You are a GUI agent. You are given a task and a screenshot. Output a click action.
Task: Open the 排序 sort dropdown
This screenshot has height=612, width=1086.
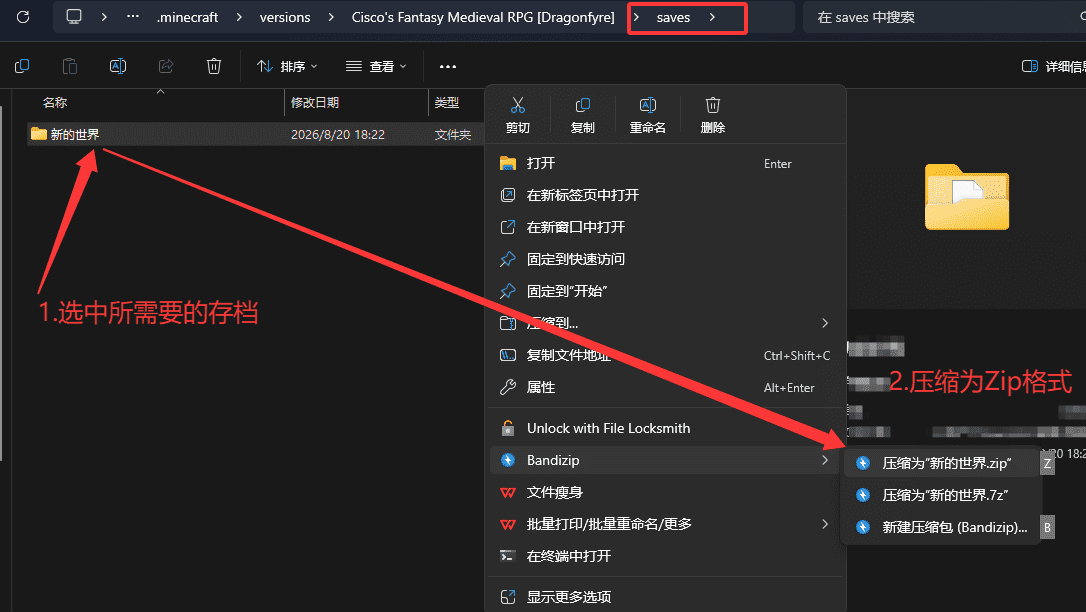click(287, 66)
